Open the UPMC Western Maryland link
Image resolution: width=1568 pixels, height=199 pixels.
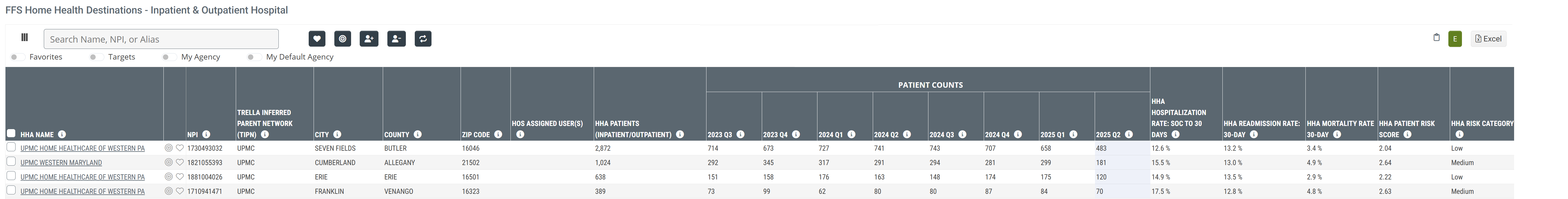pos(61,162)
